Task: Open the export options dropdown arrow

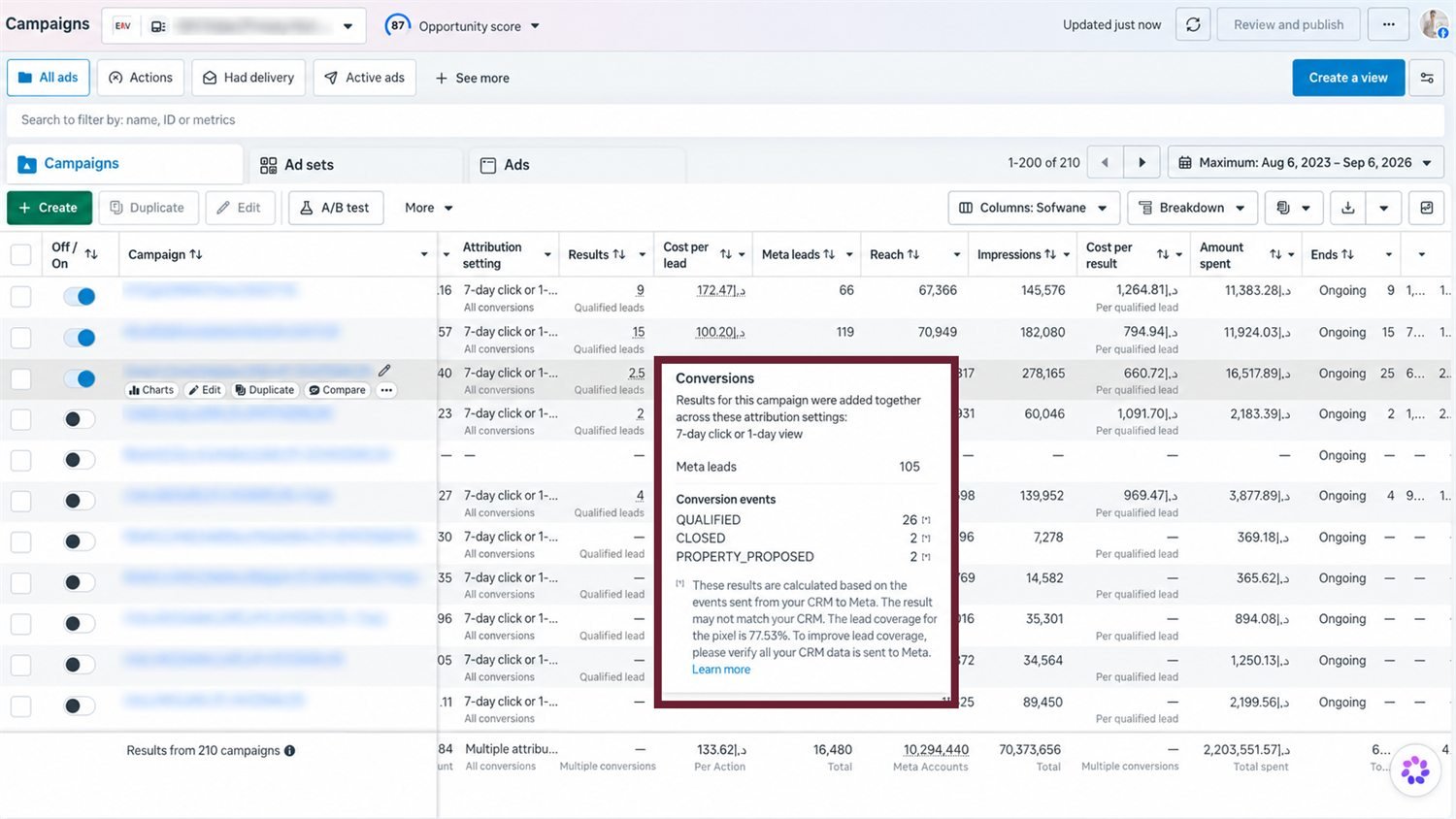Action: coord(1383,208)
